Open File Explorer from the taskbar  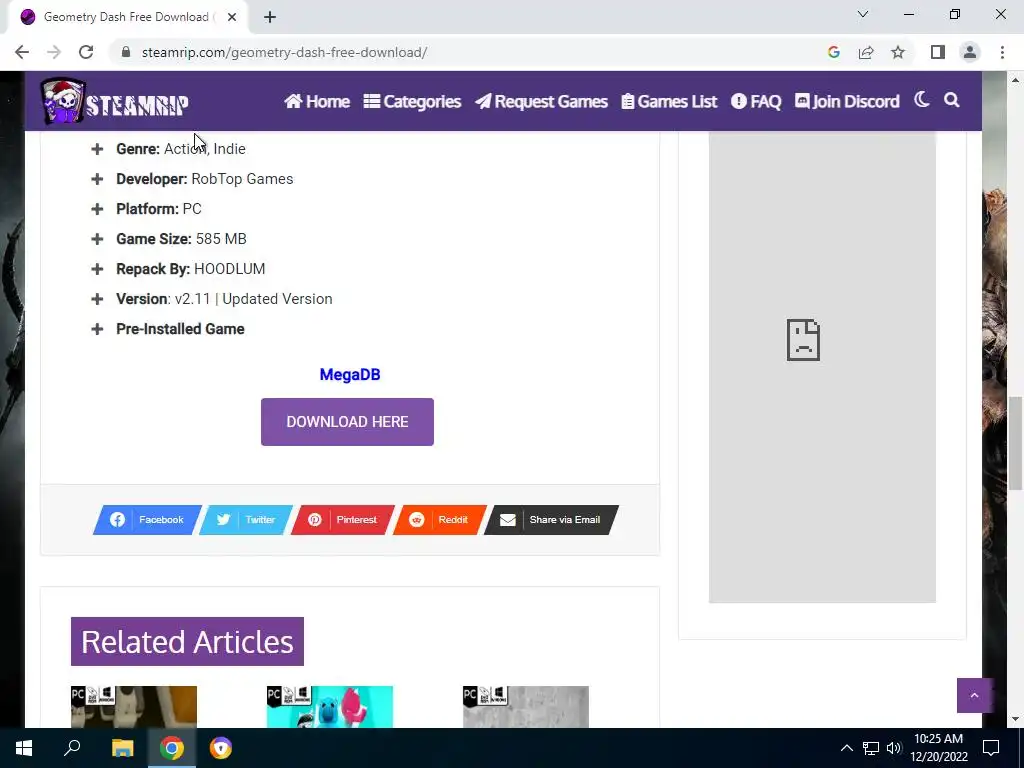click(122, 748)
